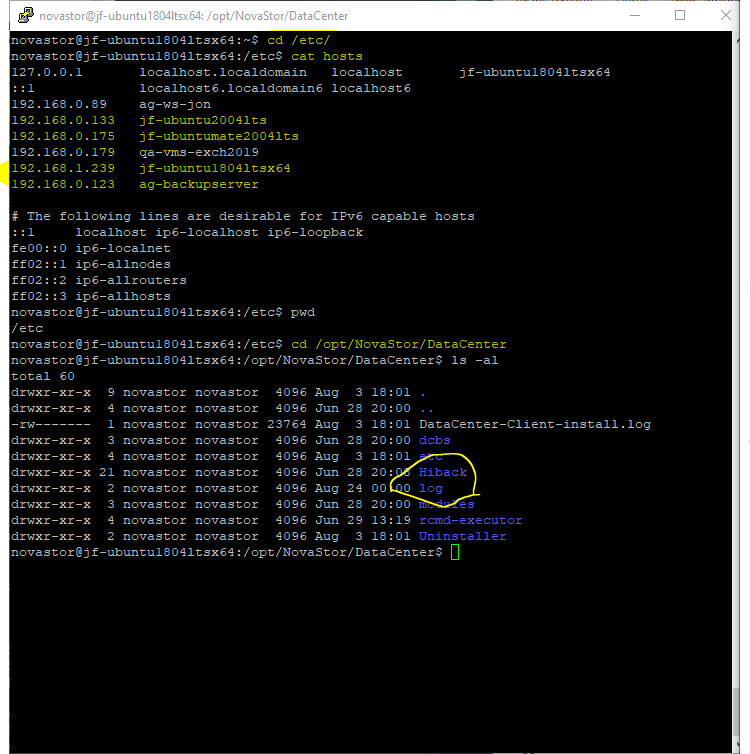Screen dimensions: 750x754
Task: Click 'DataCenter-Client-install.log' file name
Action: pos(535,424)
